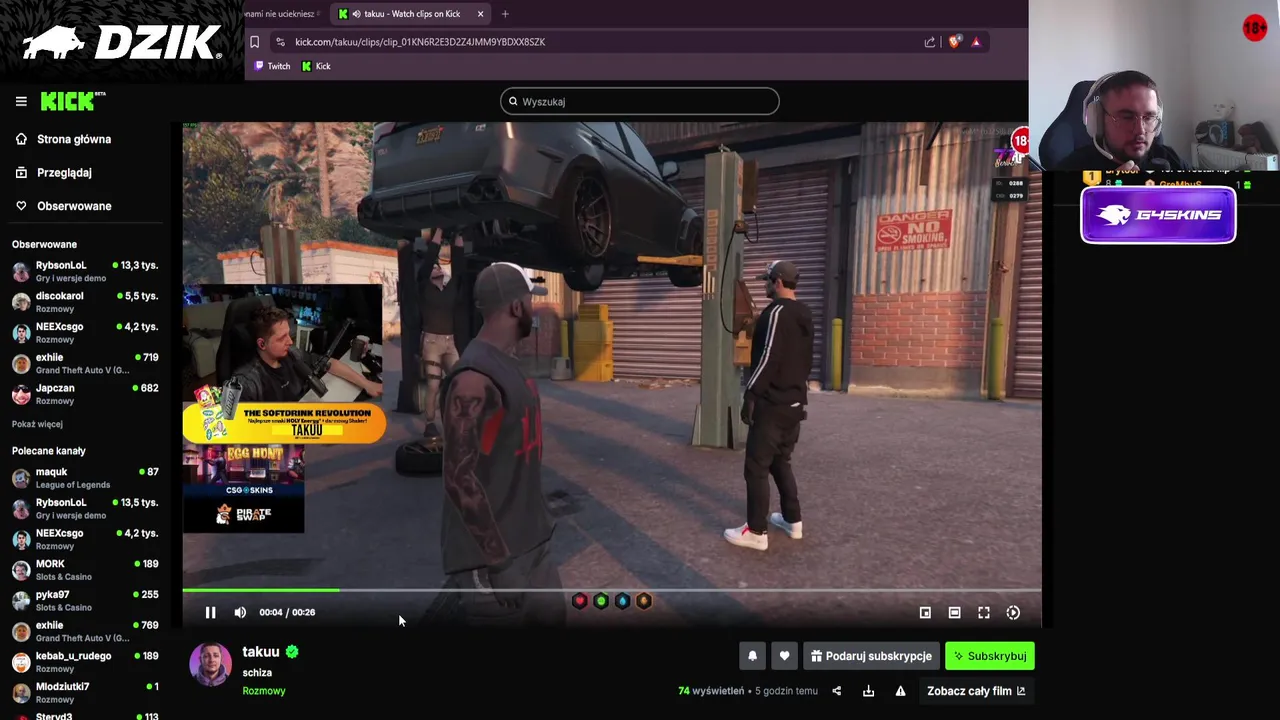1280x720 pixels.
Task: Share the clip with the share icon
Action: pos(837,691)
